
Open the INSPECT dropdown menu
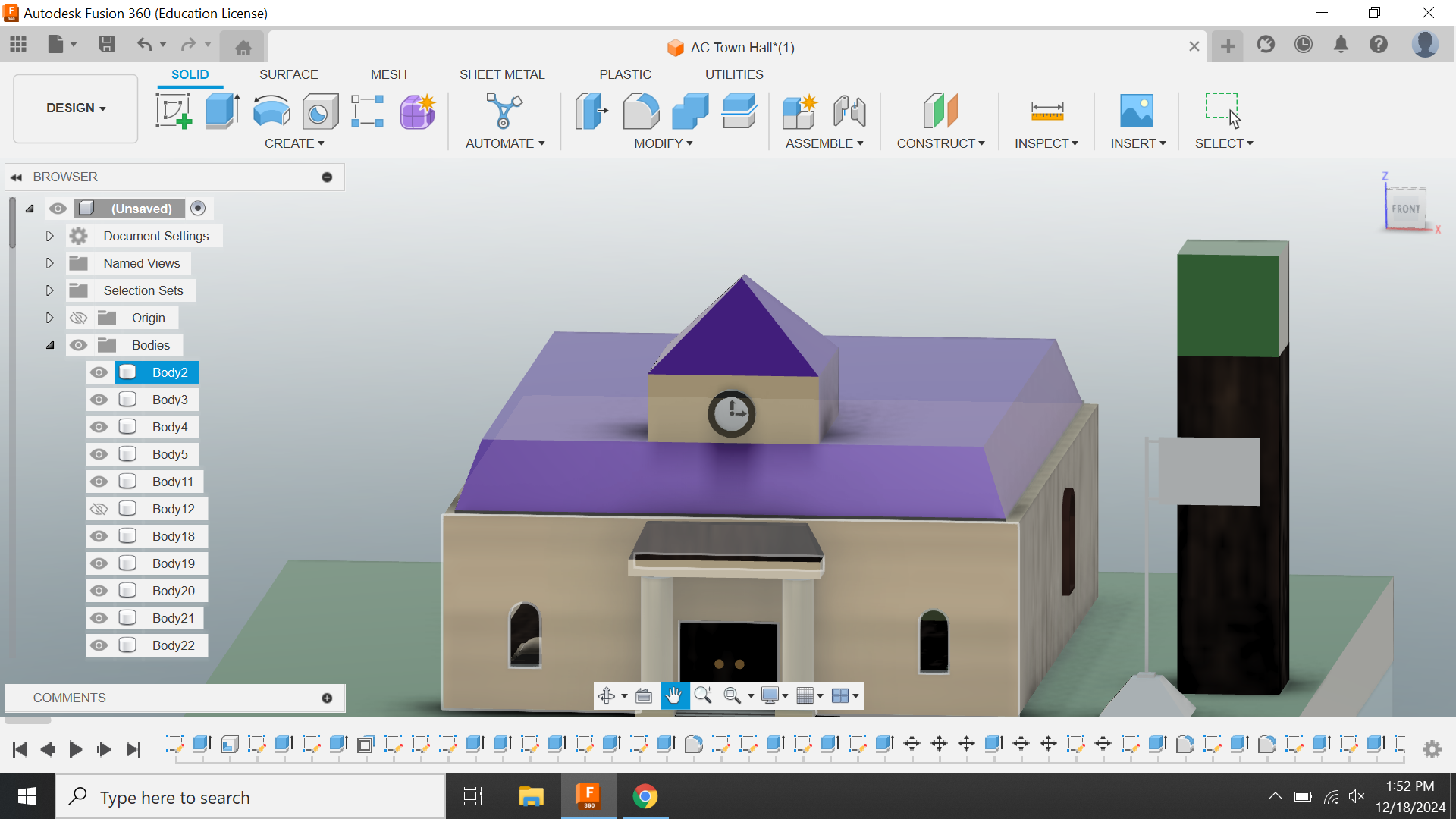tap(1046, 143)
